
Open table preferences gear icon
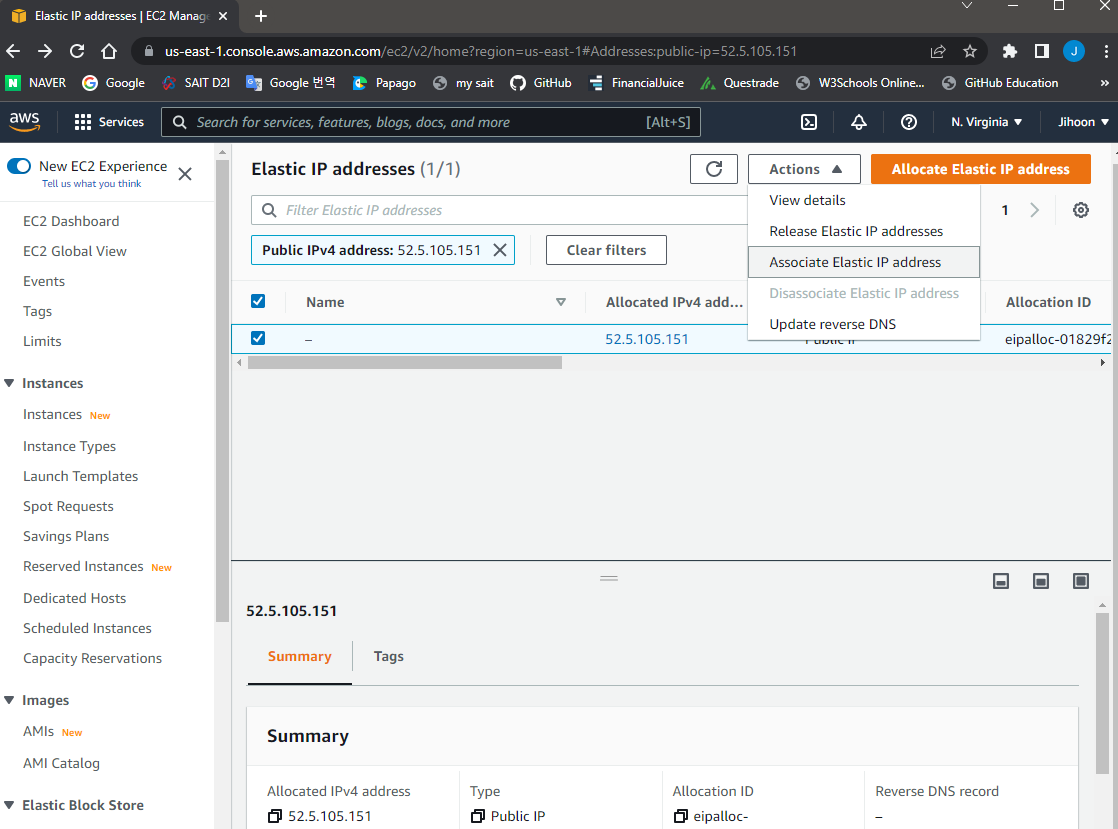pyautogui.click(x=1081, y=210)
